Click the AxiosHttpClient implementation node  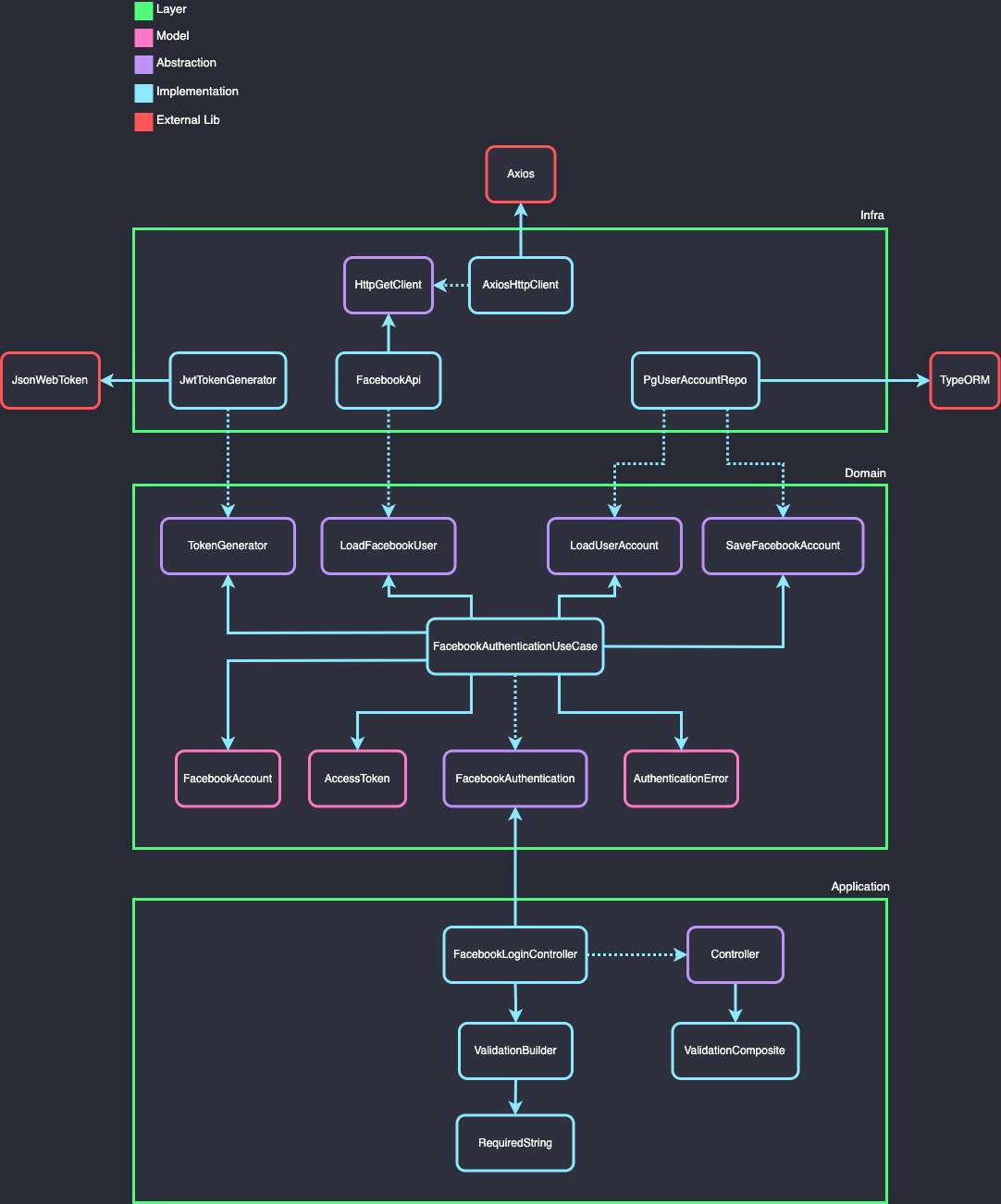(520, 285)
